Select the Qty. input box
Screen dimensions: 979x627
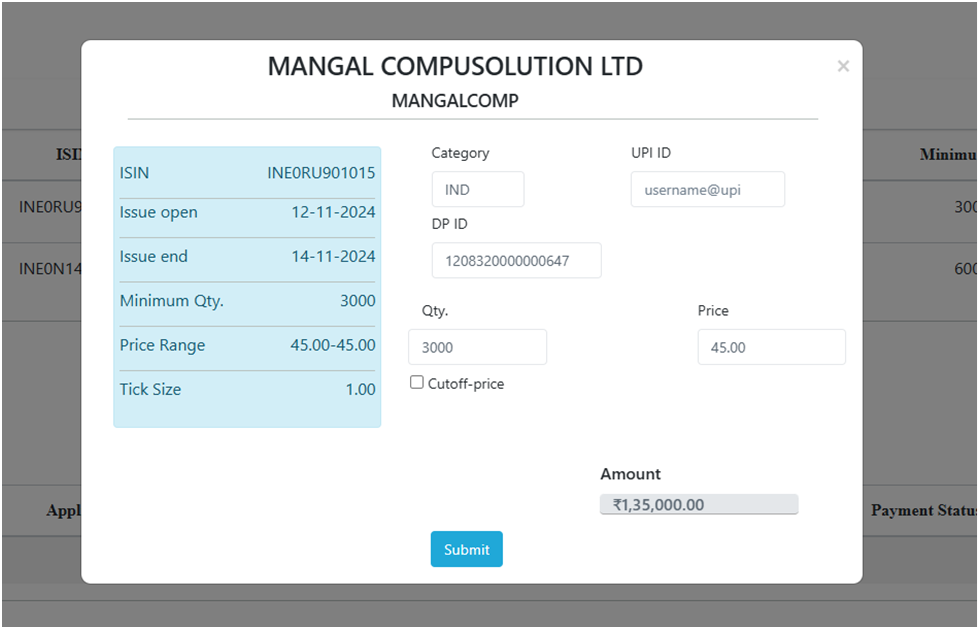[x=478, y=347]
